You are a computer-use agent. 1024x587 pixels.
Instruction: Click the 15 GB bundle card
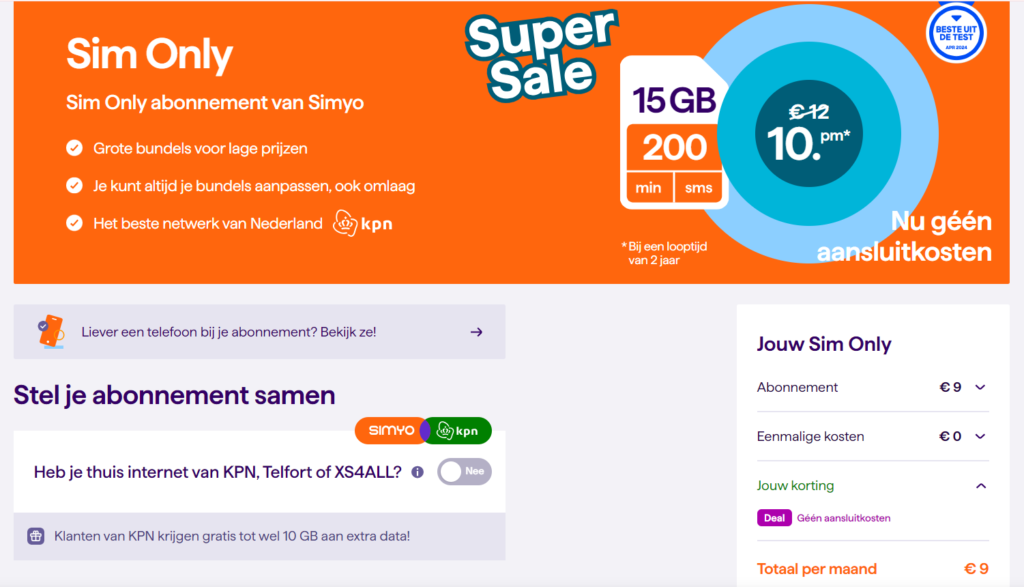pos(674,133)
